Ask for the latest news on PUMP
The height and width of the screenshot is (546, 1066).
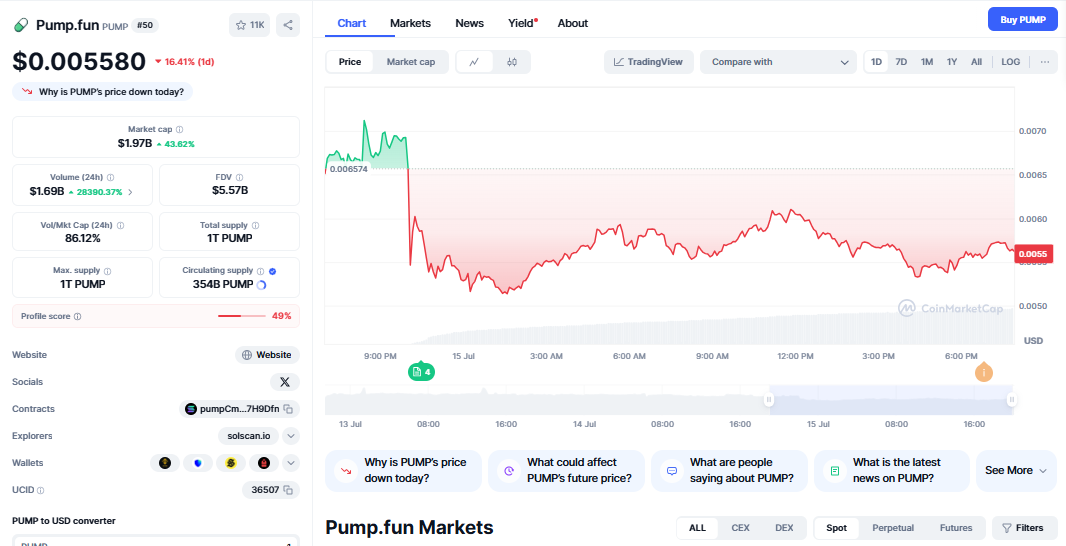coord(892,471)
